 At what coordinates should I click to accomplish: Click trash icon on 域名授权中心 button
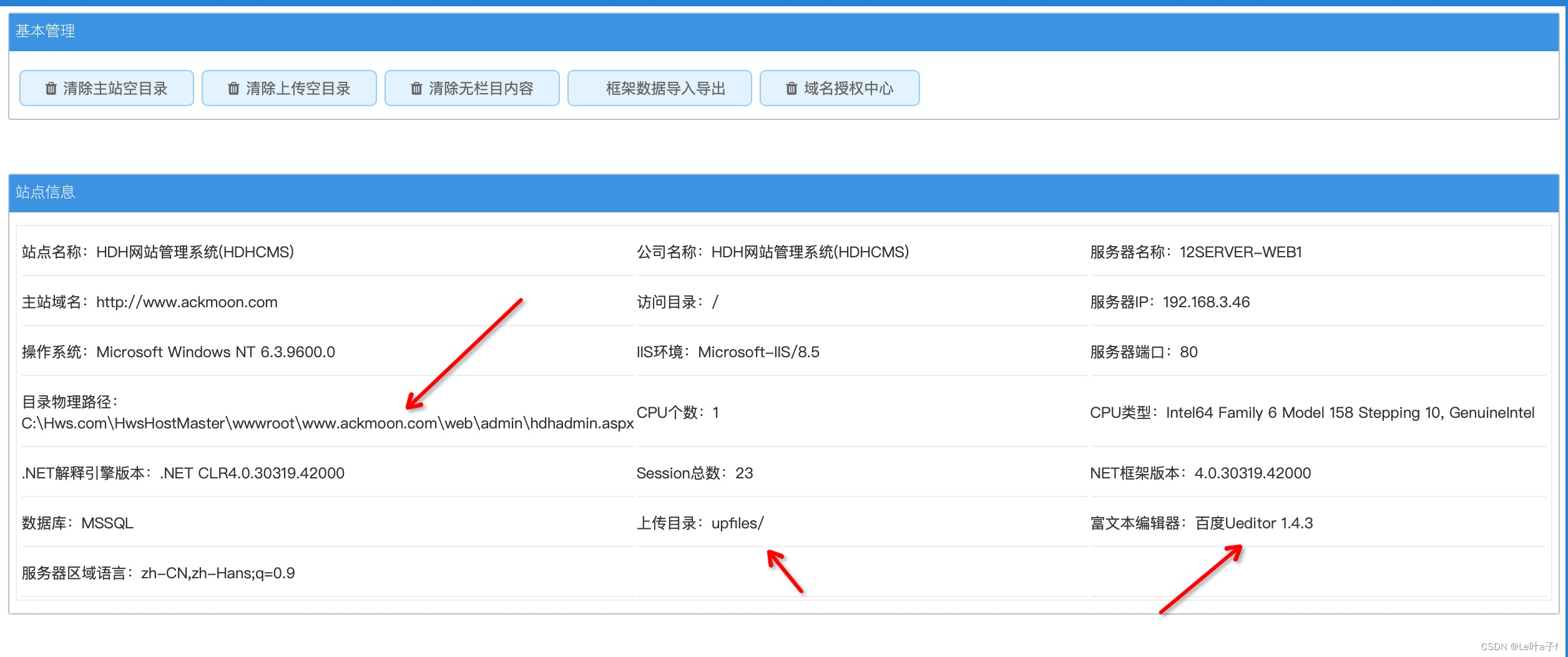click(x=791, y=89)
